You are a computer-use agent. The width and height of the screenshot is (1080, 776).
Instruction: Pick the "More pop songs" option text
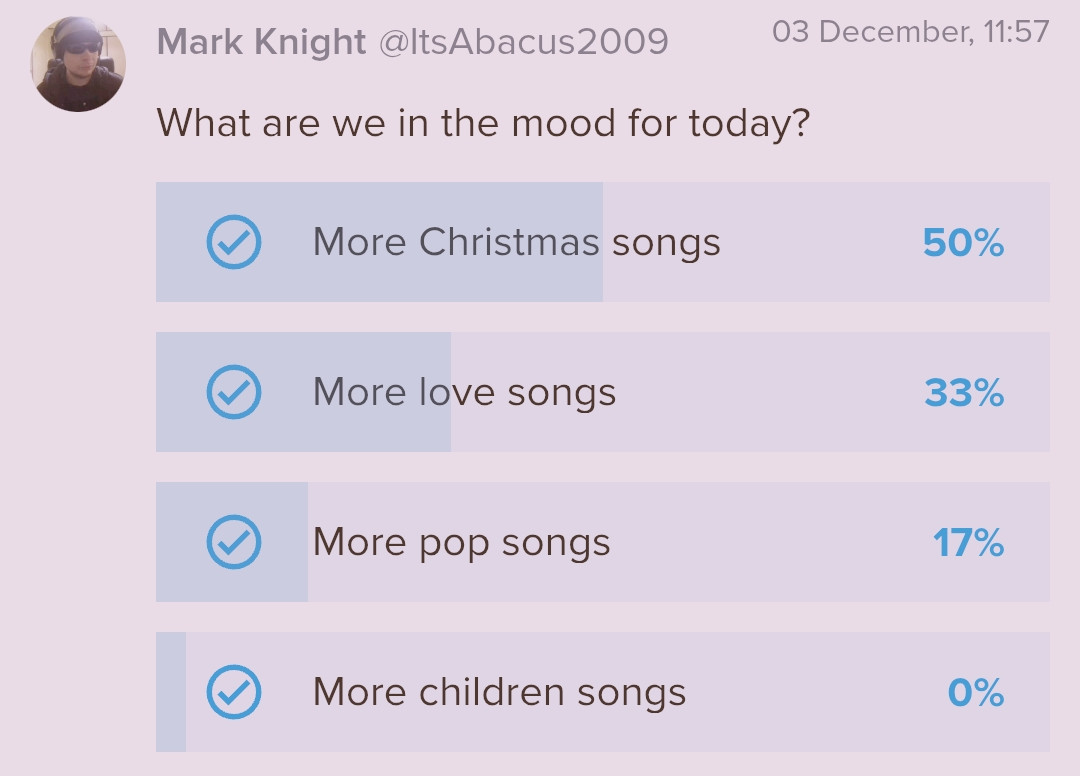click(461, 542)
